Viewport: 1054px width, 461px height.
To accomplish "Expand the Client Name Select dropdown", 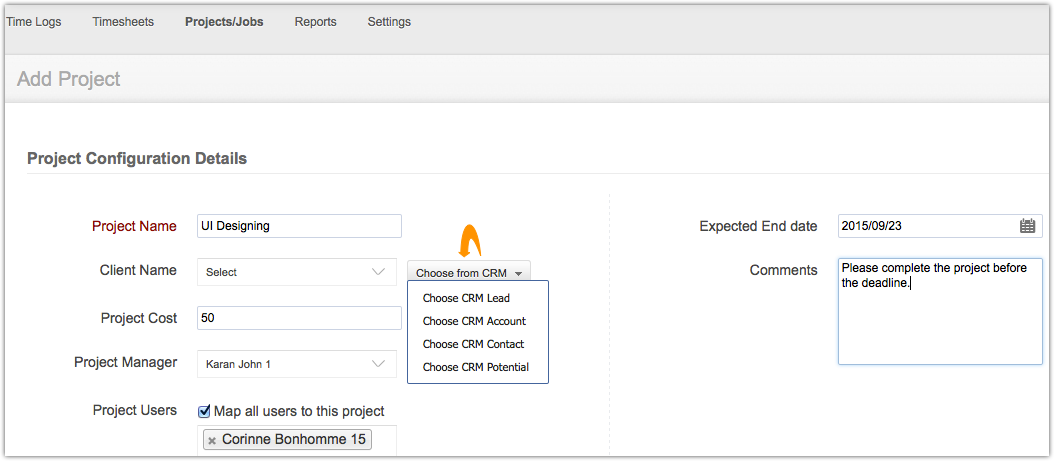I will click(296, 272).
